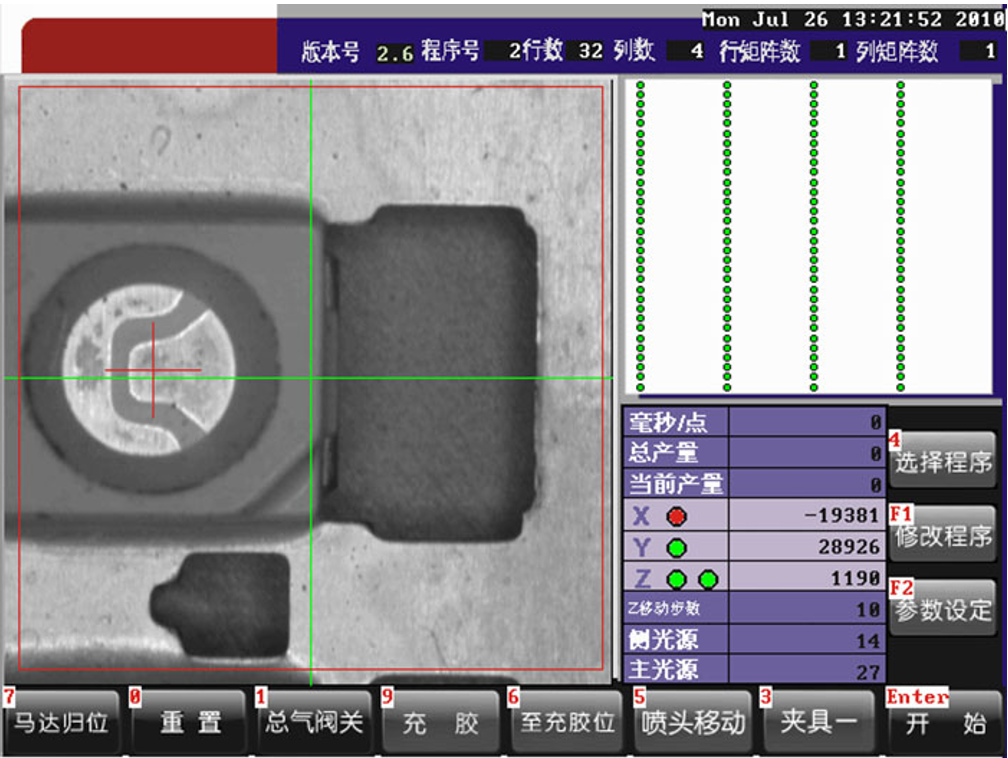
Task: Click the 充胶 glue fill button
Action: click(x=440, y=723)
